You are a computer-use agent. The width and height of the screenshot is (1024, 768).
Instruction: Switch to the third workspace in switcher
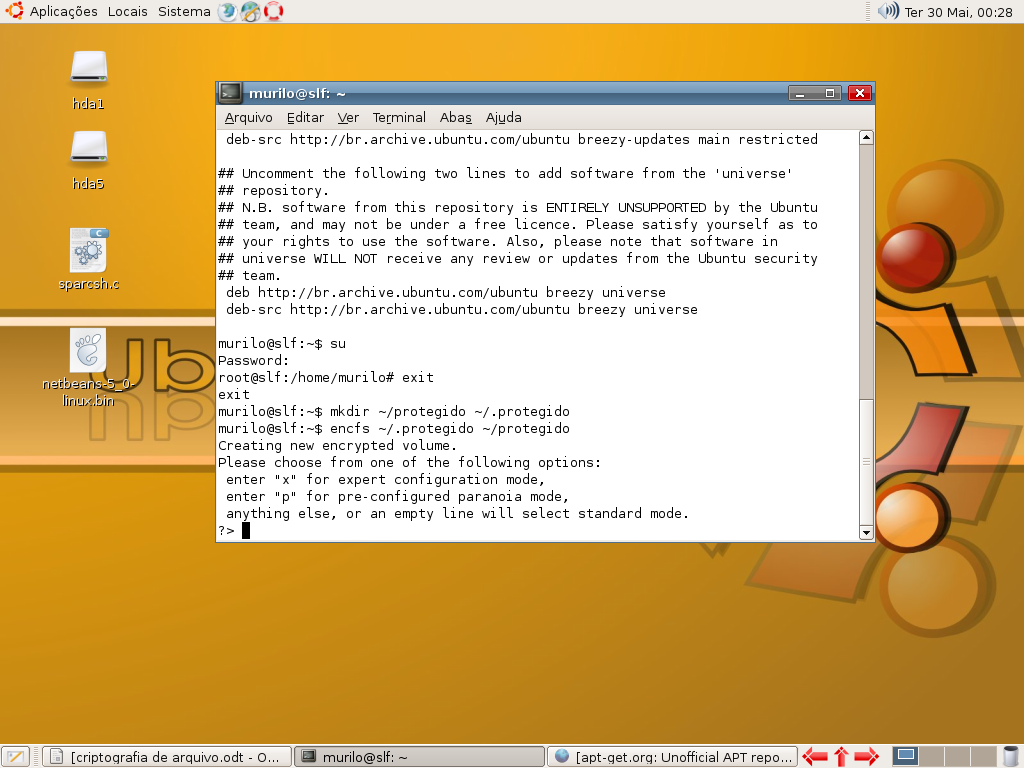(956, 757)
